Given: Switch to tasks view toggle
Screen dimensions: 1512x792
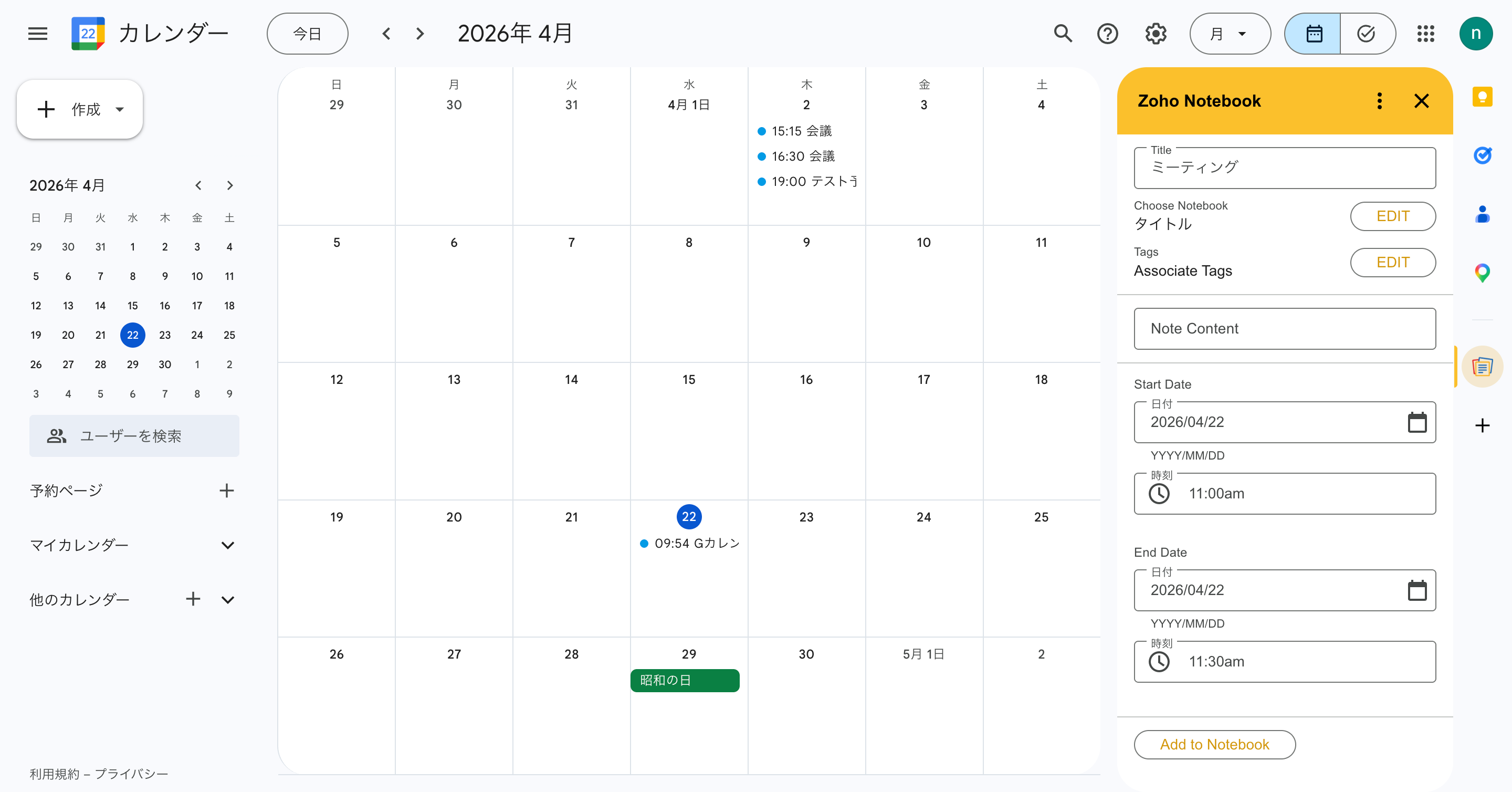Looking at the screenshot, I should [x=1367, y=34].
